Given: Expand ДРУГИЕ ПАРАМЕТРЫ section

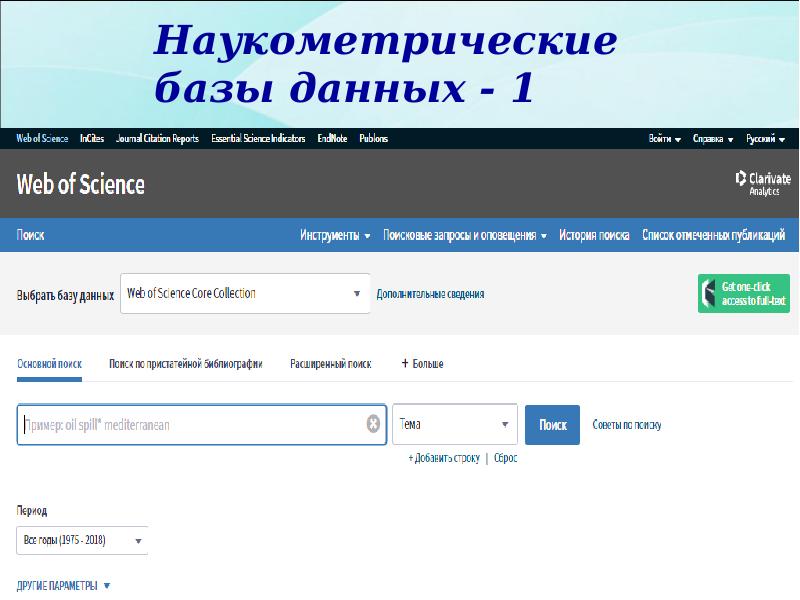Looking at the screenshot, I should (x=63, y=586).
